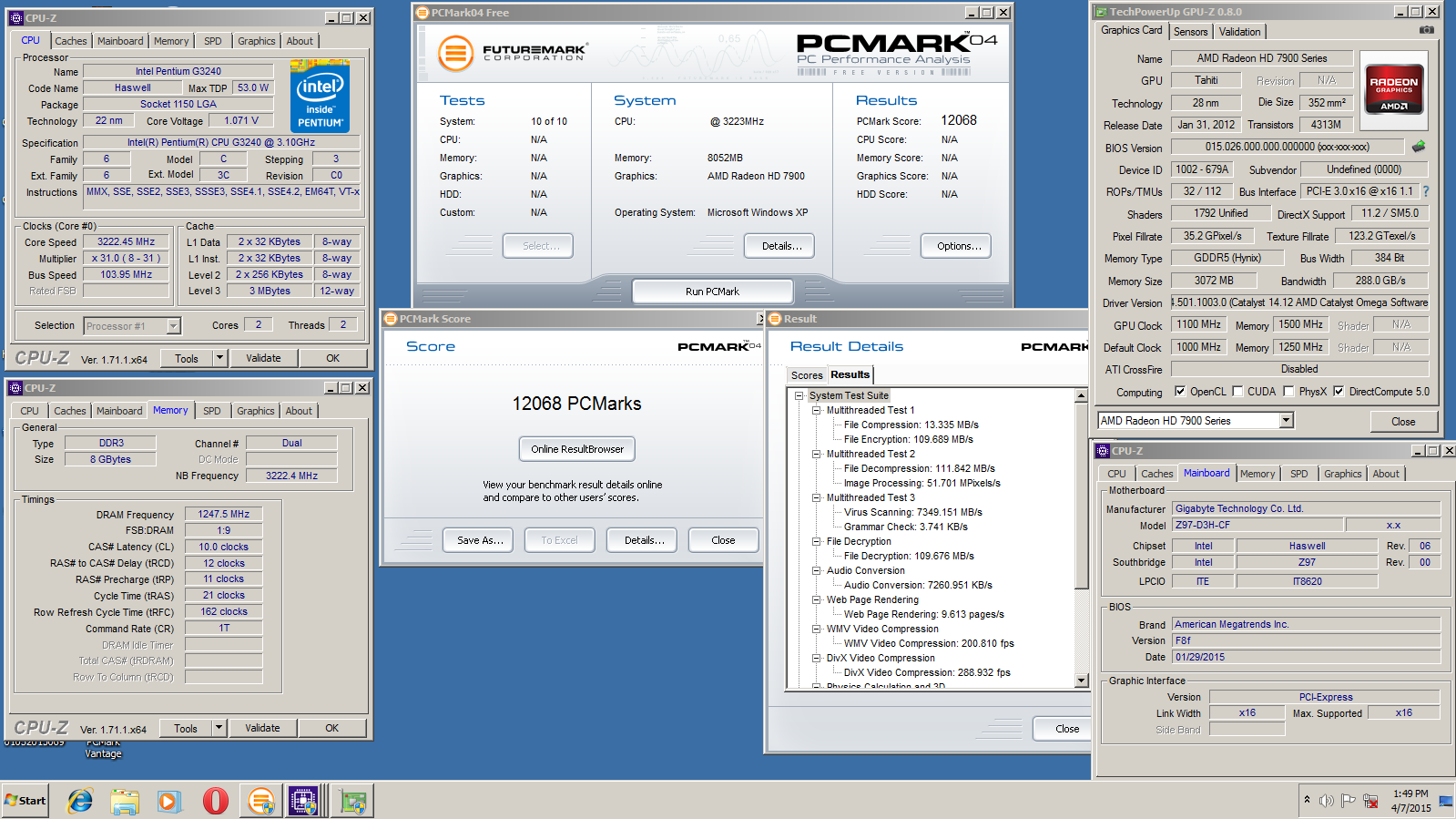Click the GPU-Z title bar app icon
This screenshot has width=1456, height=819.
tap(1101, 12)
